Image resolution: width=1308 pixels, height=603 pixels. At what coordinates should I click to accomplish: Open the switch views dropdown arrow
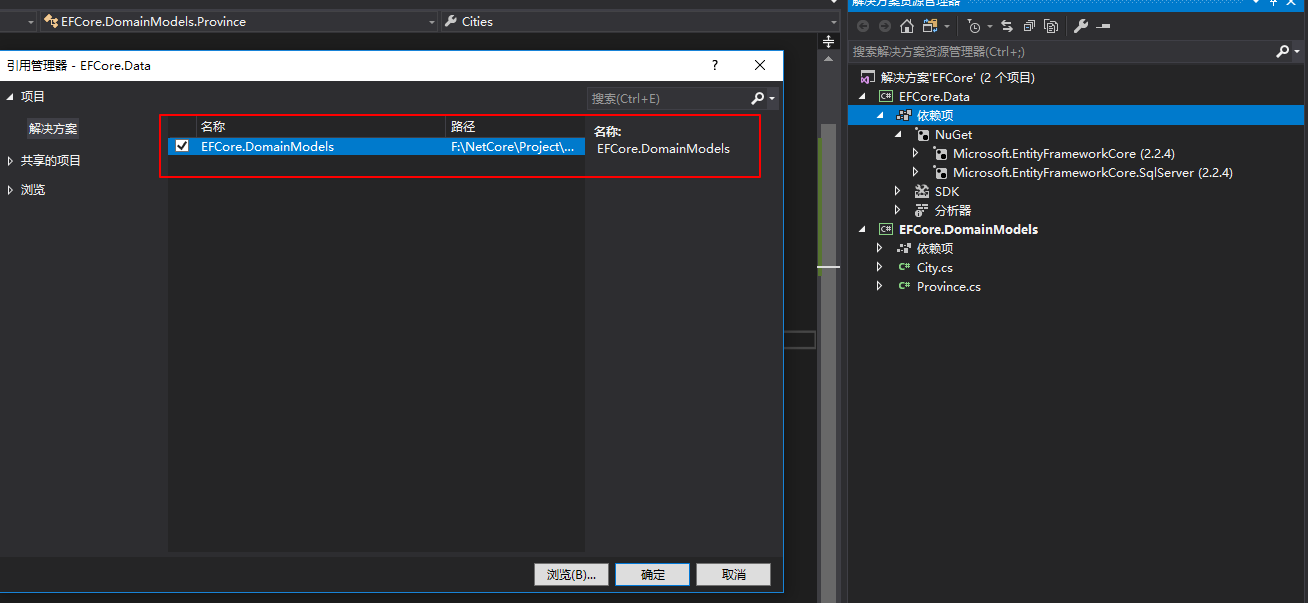tap(945, 26)
